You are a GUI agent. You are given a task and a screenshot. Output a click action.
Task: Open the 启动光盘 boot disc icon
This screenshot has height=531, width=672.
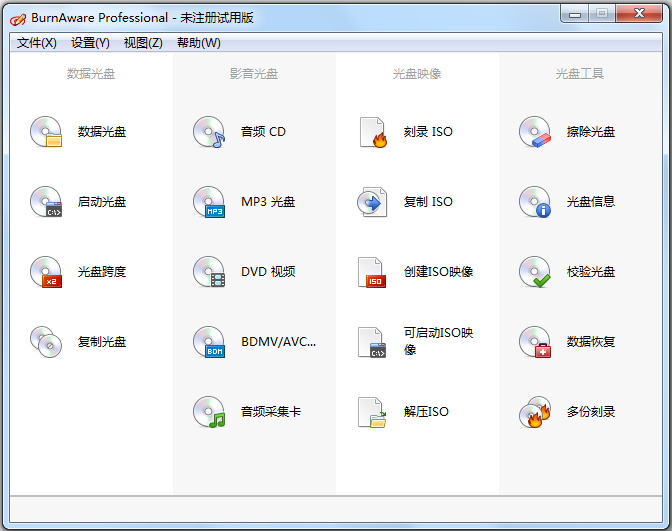click(x=46, y=201)
